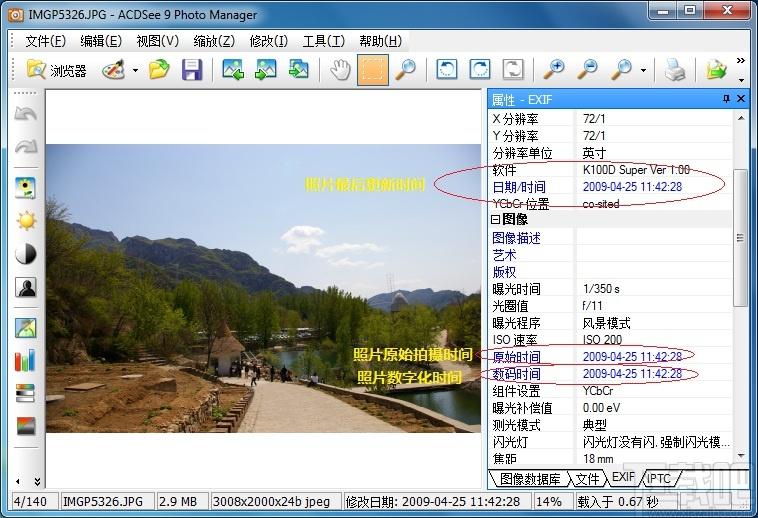This screenshot has width=758, height=518.
Task: Open 修改(I) menu
Action: tap(268, 42)
